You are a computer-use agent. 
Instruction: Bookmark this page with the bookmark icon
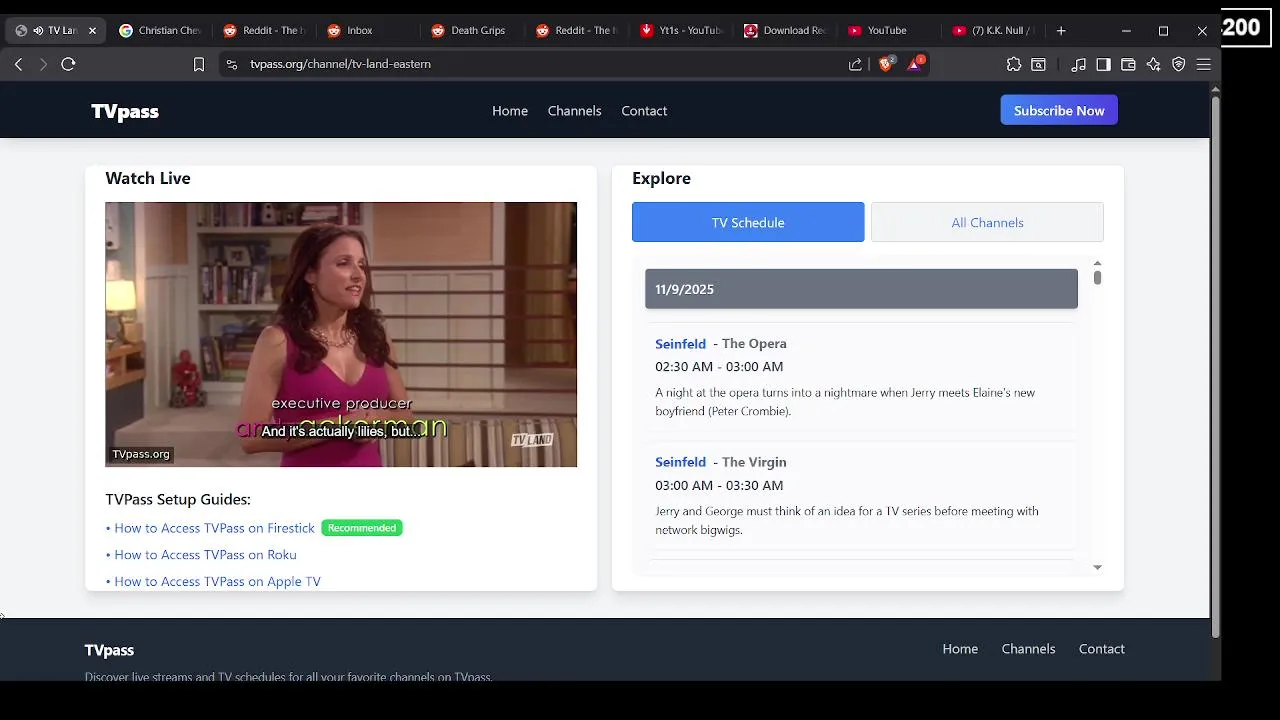[199, 64]
